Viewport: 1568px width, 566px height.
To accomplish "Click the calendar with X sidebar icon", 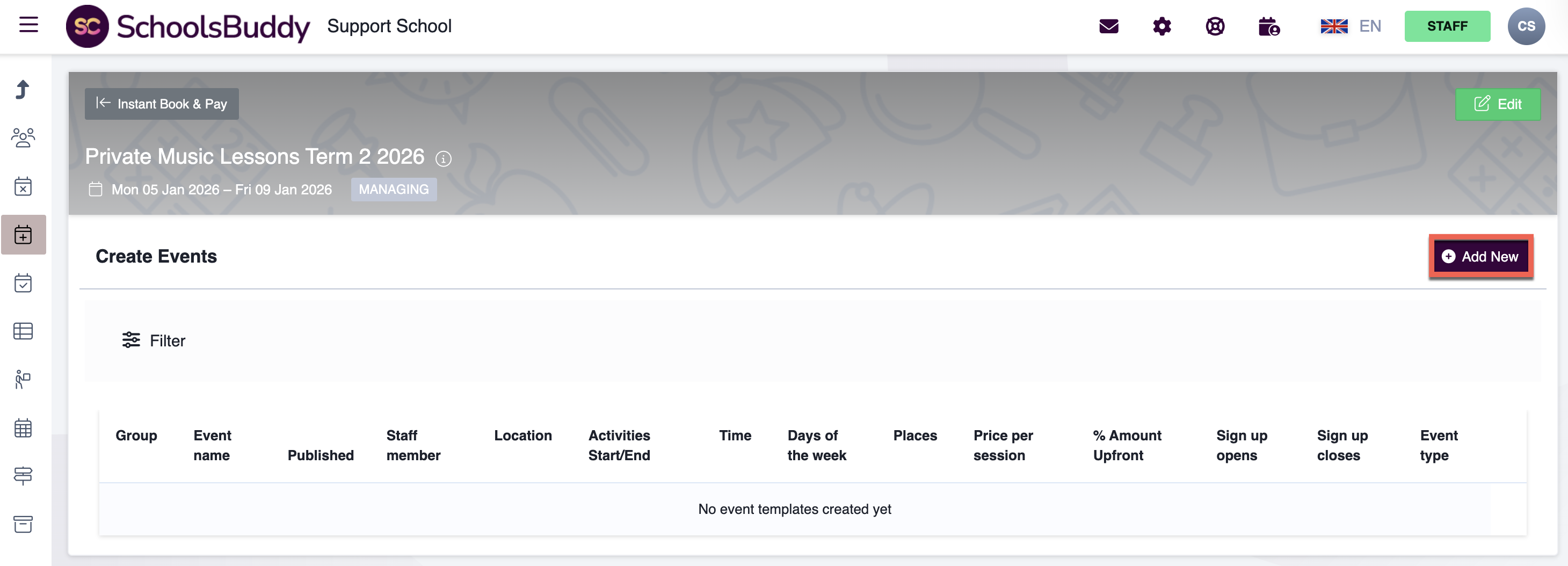I will [x=23, y=186].
